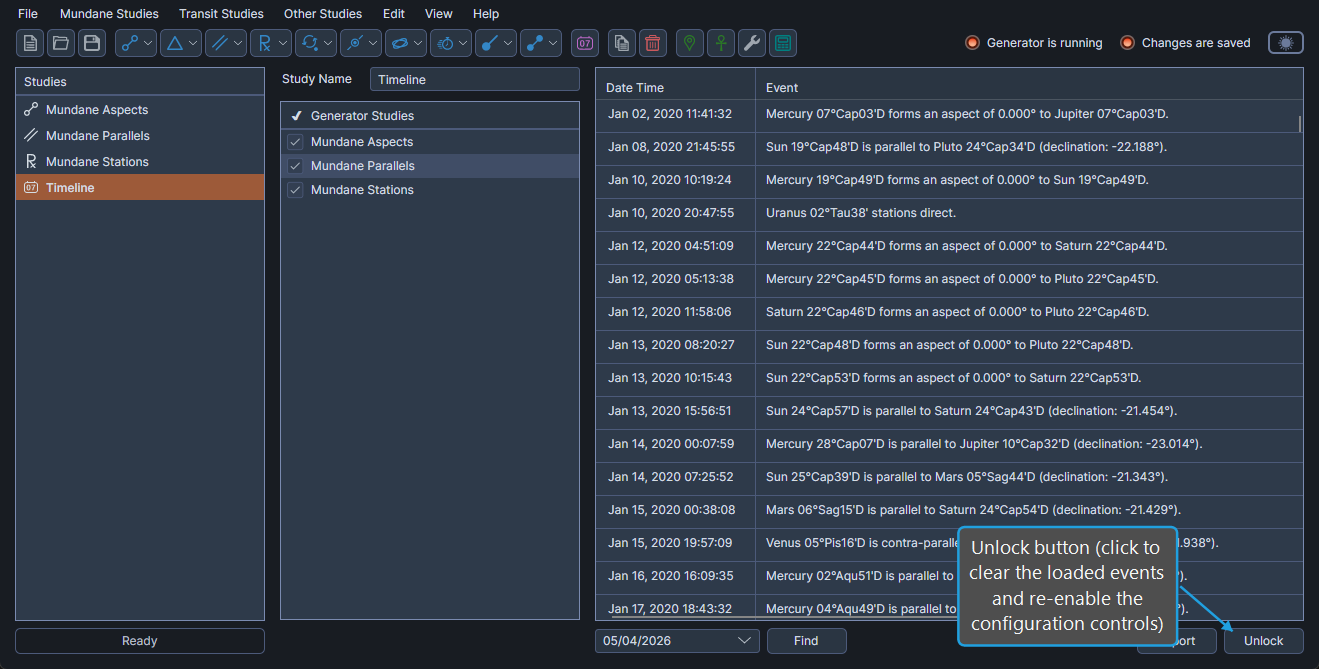Select the Uranus 02°Tau38' stations direct row
1319x669 pixels.
[x=947, y=213]
